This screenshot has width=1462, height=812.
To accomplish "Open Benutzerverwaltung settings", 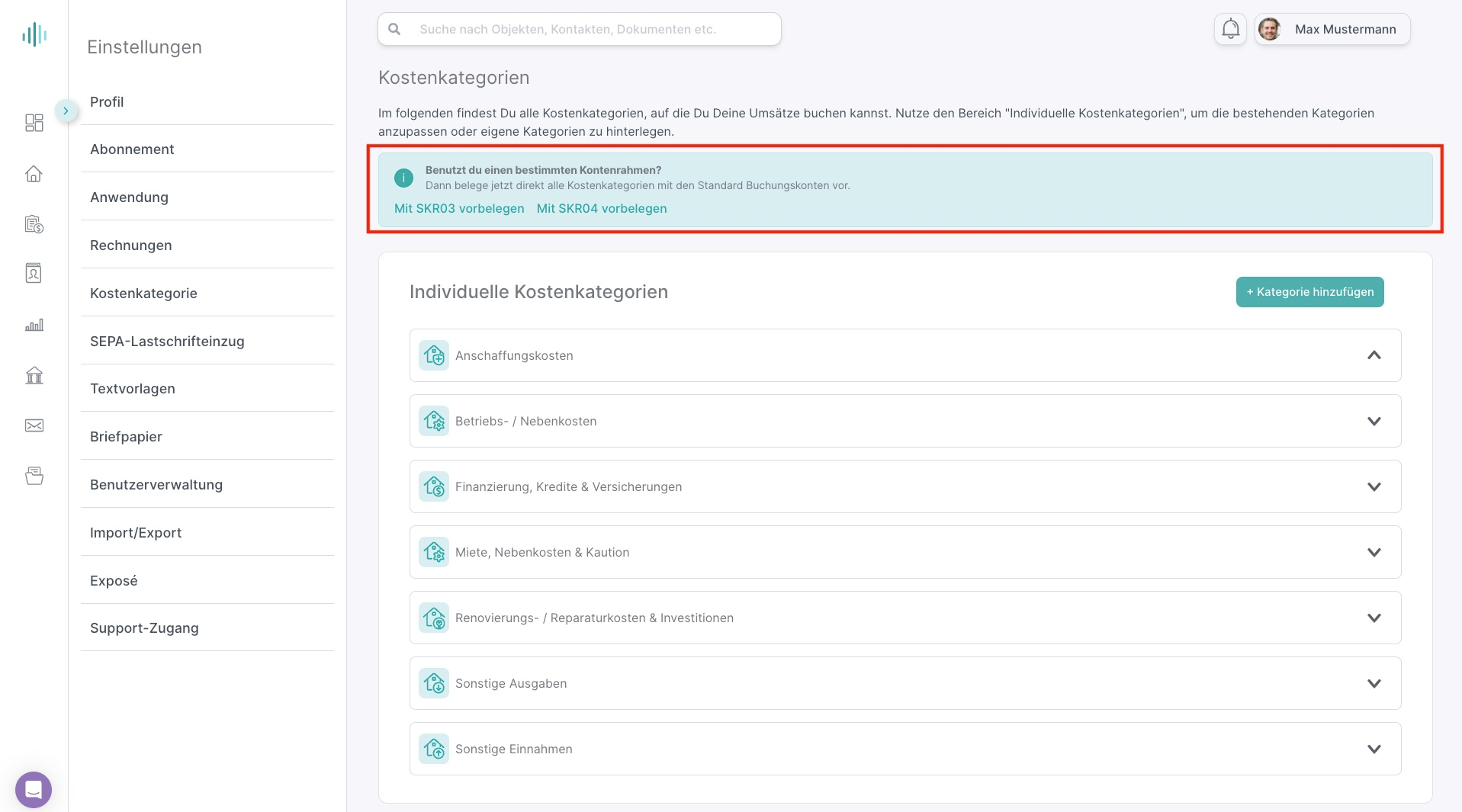I will click(x=207, y=485).
